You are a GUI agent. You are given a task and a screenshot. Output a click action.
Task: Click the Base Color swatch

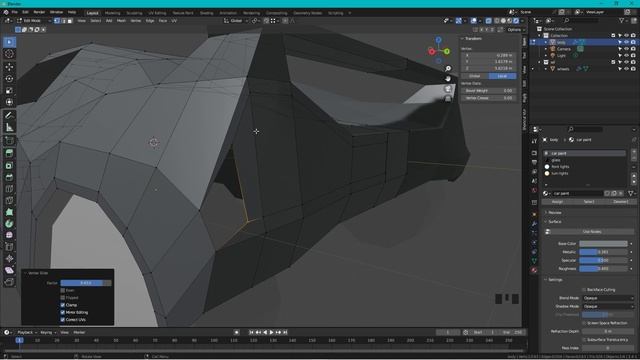[603, 244]
